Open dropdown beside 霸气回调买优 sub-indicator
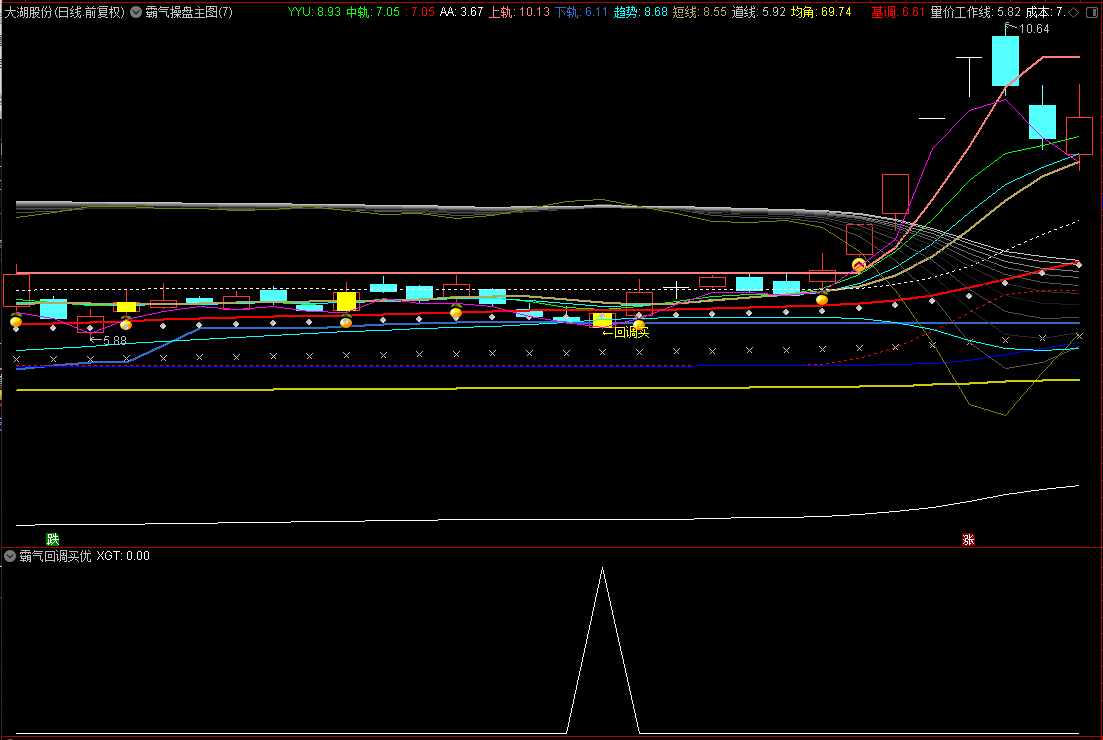This screenshot has height=740, width=1103. tap(10, 556)
